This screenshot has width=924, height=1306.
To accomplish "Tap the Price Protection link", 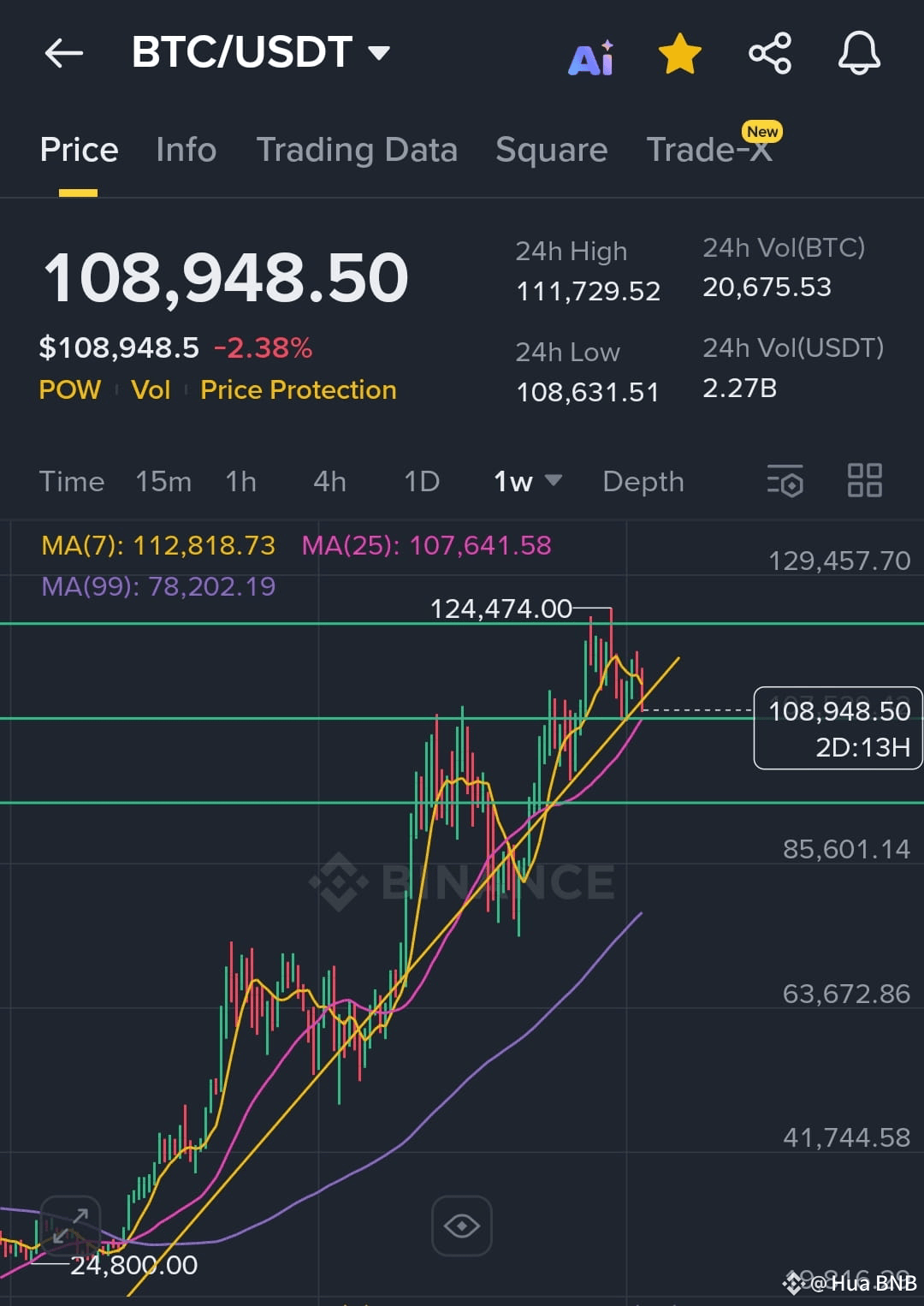I will click(299, 390).
